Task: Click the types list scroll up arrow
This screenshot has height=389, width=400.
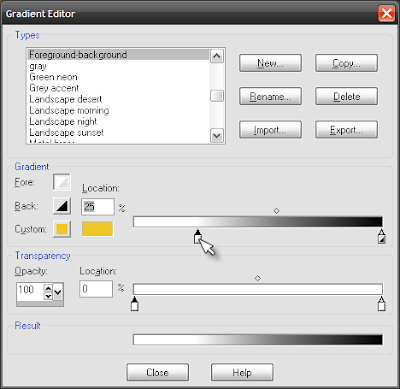Action: click(x=217, y=56)
